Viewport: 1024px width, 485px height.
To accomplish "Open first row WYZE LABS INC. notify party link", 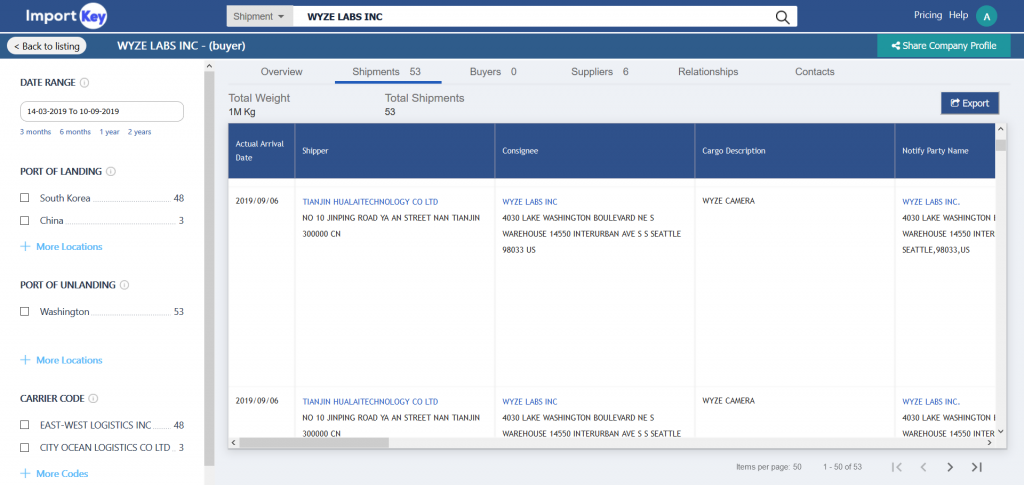I will tap(931, 202).
